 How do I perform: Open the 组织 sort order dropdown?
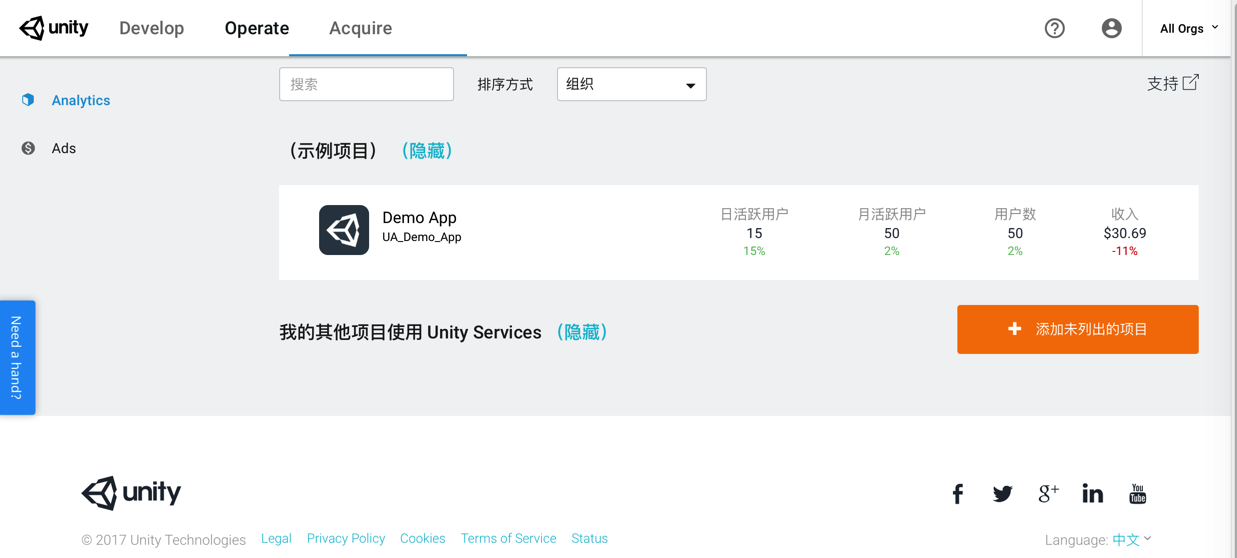[x=632, y=84]
